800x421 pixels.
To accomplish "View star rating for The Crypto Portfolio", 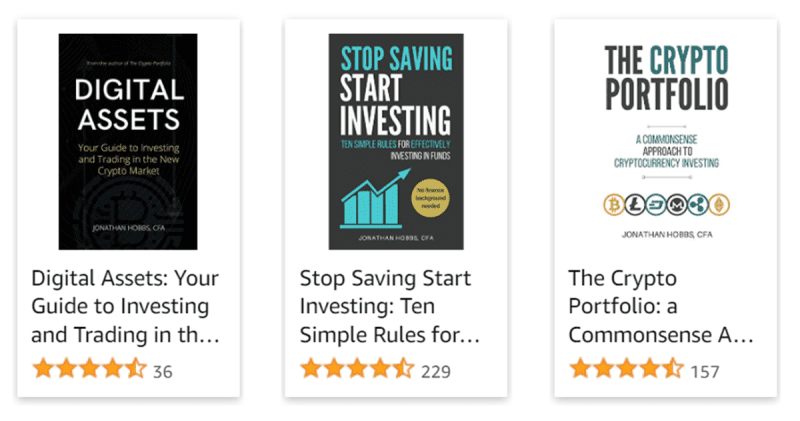I will 626,368.
